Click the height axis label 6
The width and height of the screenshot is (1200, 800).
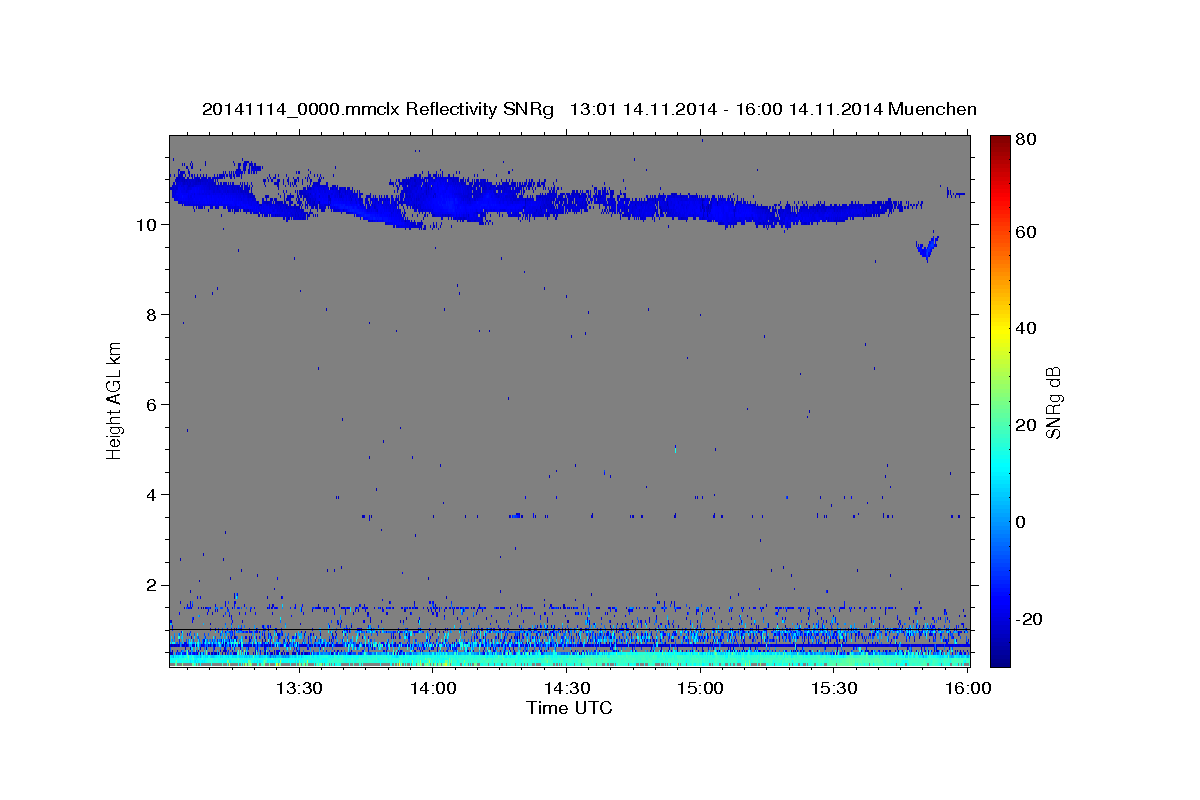(152, 405)
